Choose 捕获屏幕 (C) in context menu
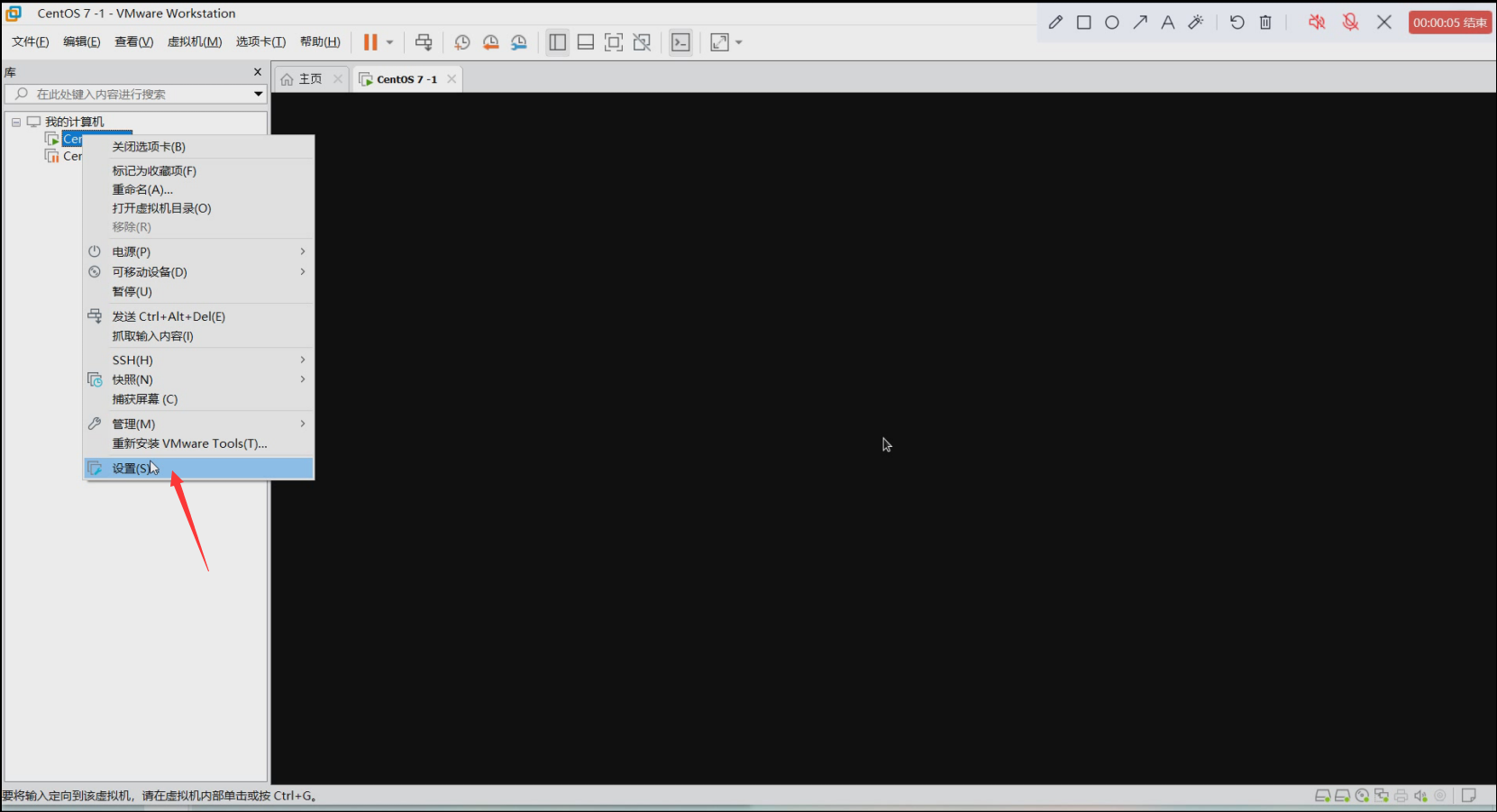 (x=198, y=399)
